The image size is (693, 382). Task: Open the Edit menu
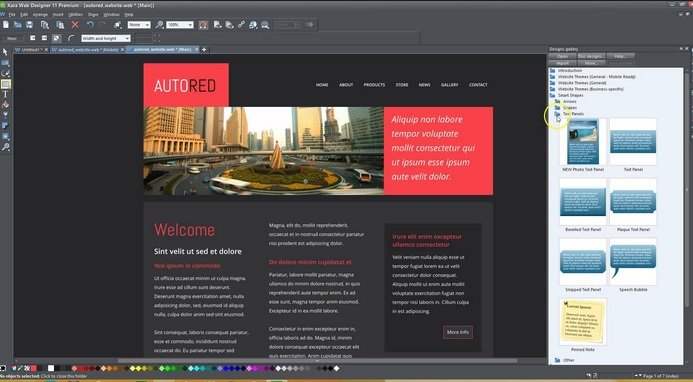pyautogui.click(x=24, y=15)
